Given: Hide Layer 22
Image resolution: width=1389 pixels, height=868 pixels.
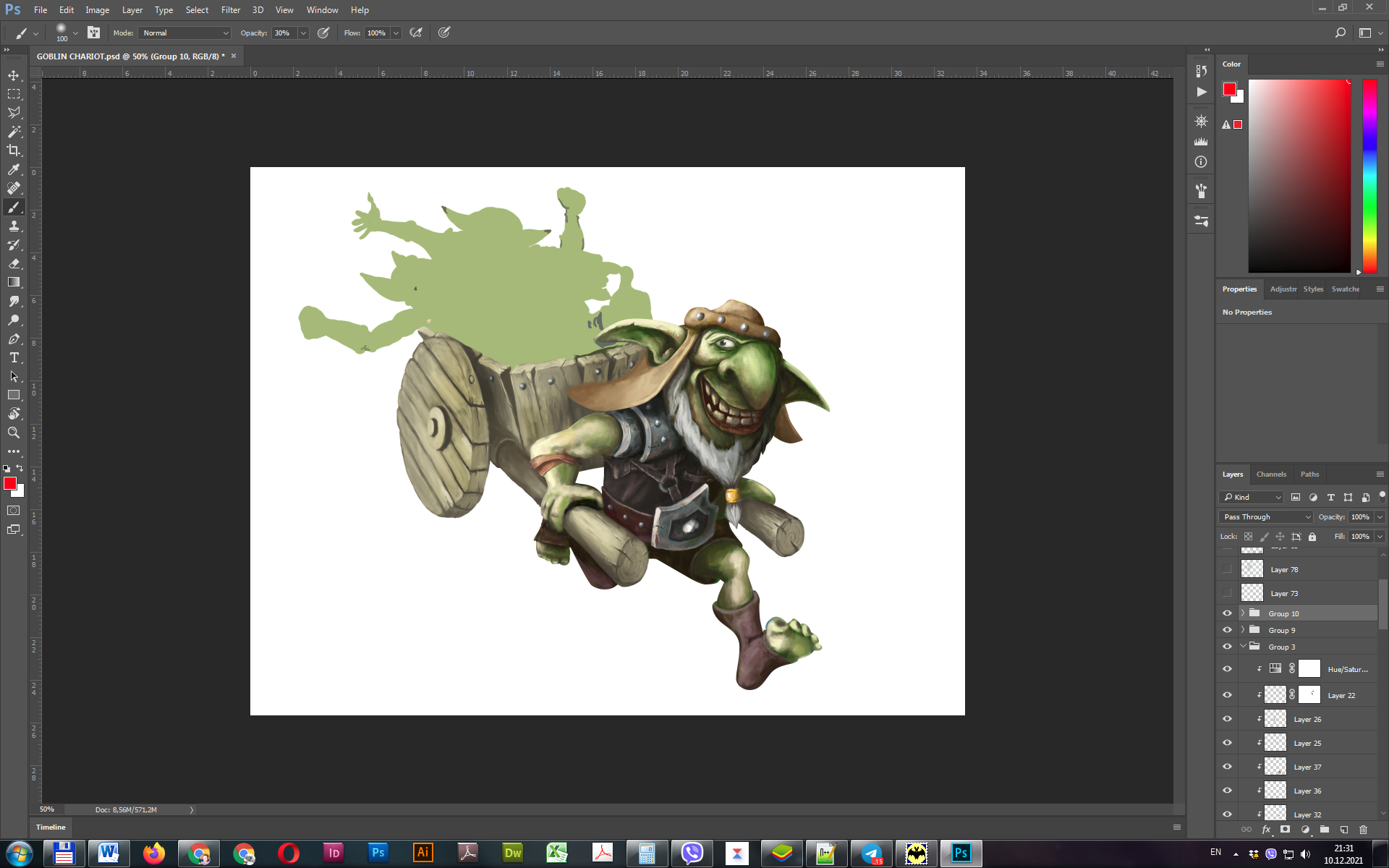Looking at the screenshot, I should pyautogui.click(x=1227, y=695).
